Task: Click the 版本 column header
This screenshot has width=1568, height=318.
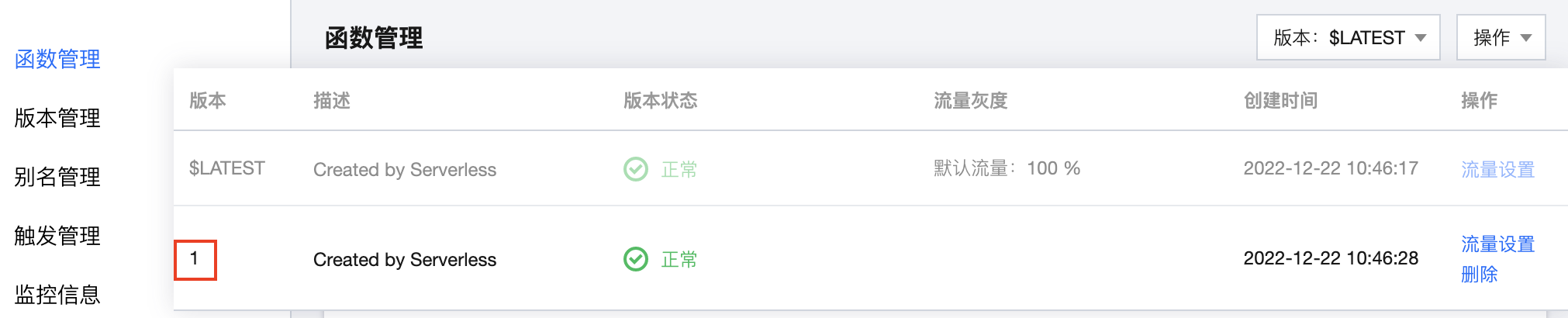Action: (x=208, y=101)
